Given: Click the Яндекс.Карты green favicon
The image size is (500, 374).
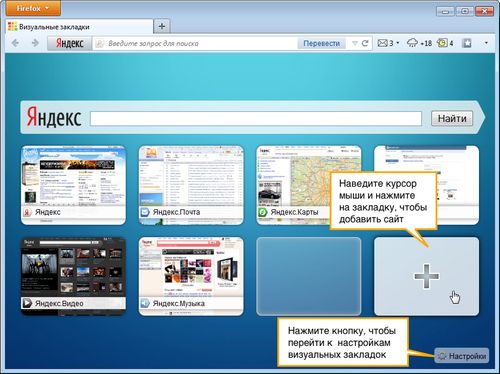Looking at the screenshot, I should point(263,212).
